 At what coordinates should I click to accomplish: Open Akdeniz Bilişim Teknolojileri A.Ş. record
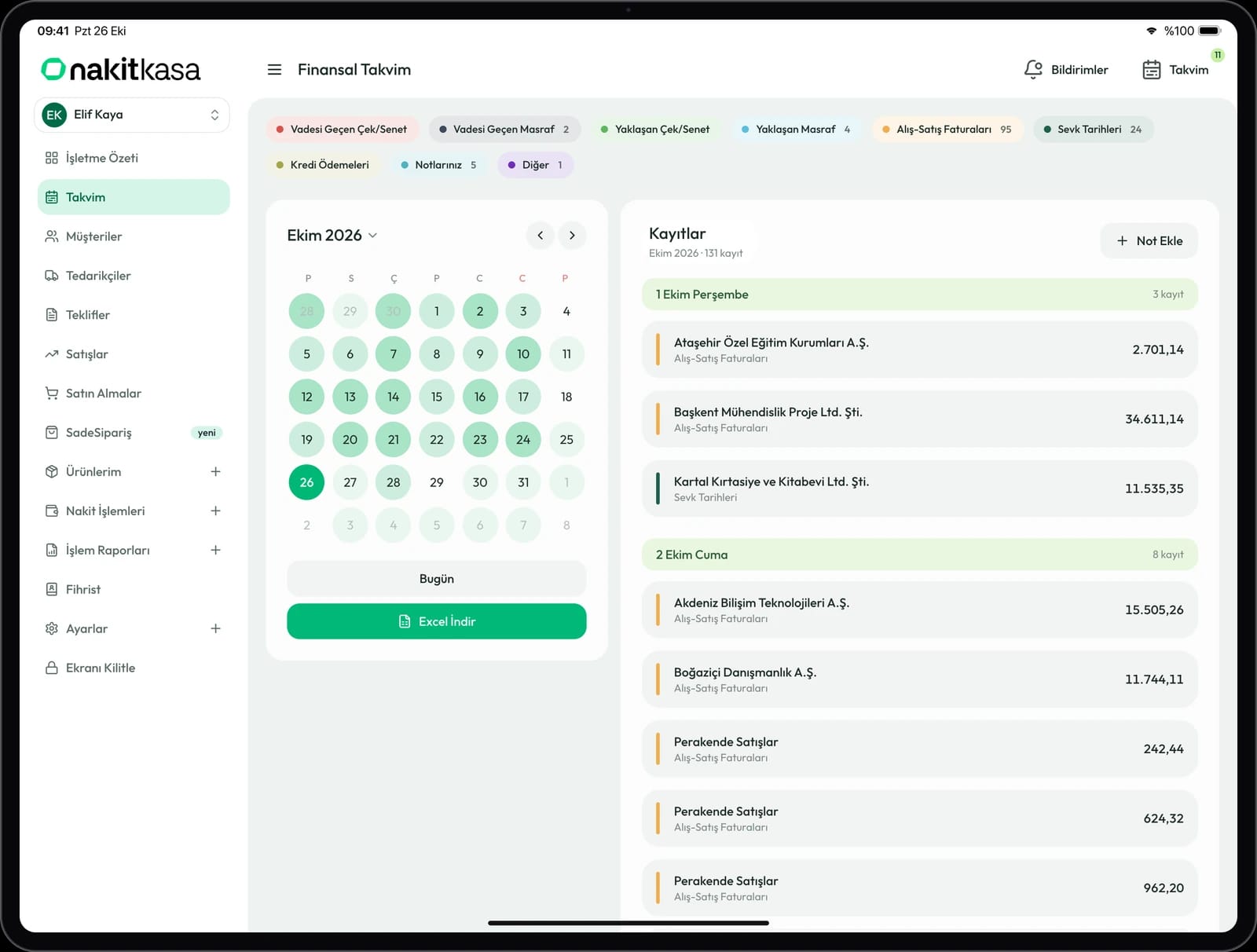pos(920,610)
